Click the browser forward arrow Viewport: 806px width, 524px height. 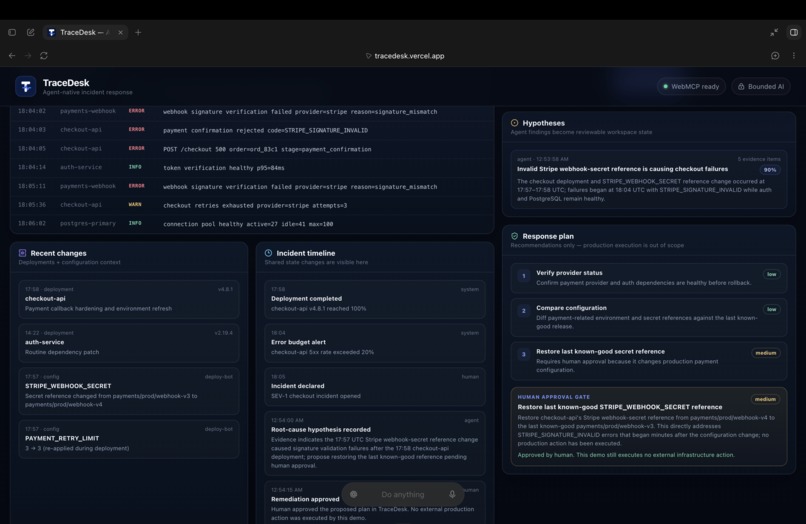tap(28, 56)
